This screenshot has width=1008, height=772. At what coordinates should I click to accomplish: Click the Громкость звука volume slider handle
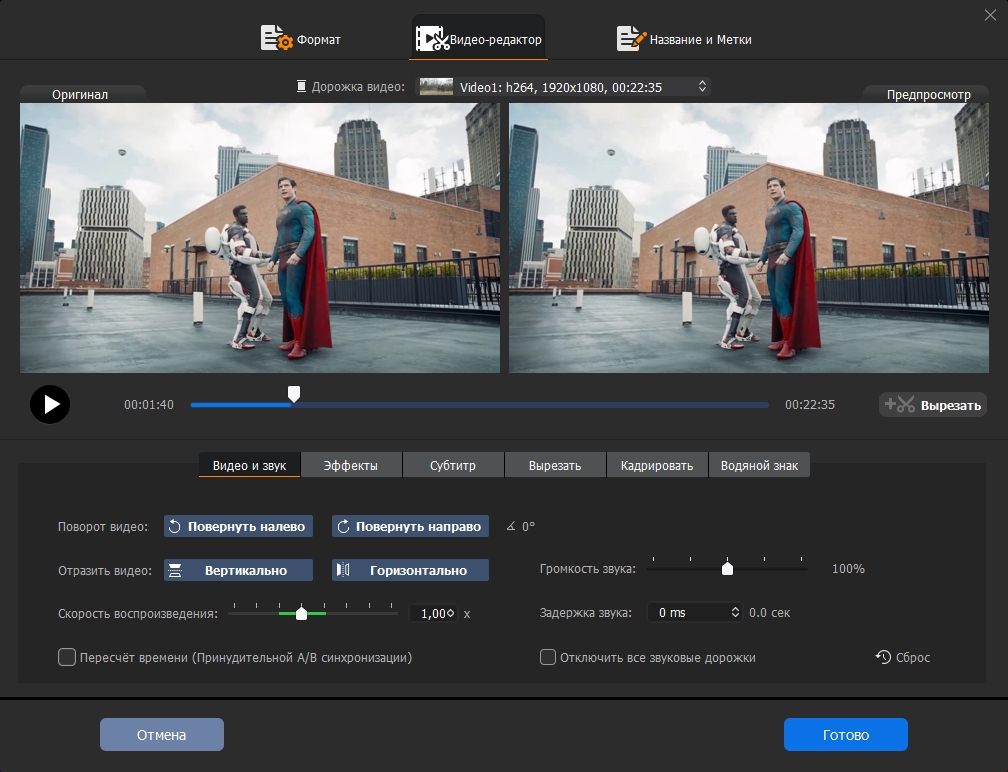pos(728,569)
